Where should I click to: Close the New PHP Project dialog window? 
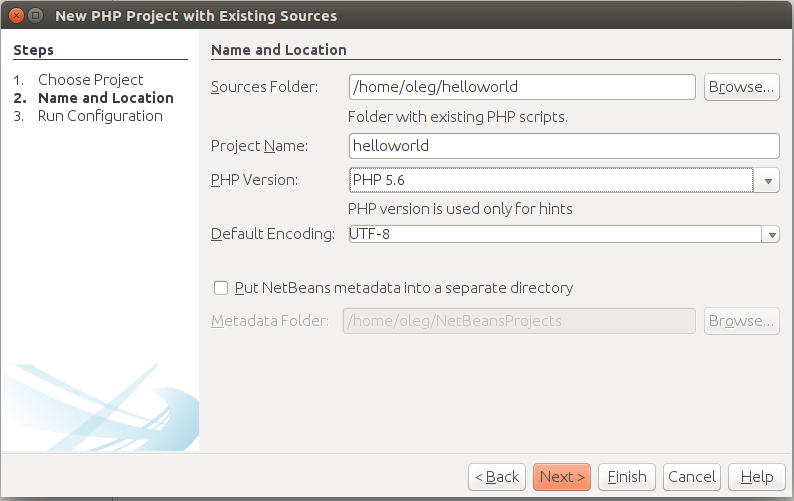pos(16,15)
